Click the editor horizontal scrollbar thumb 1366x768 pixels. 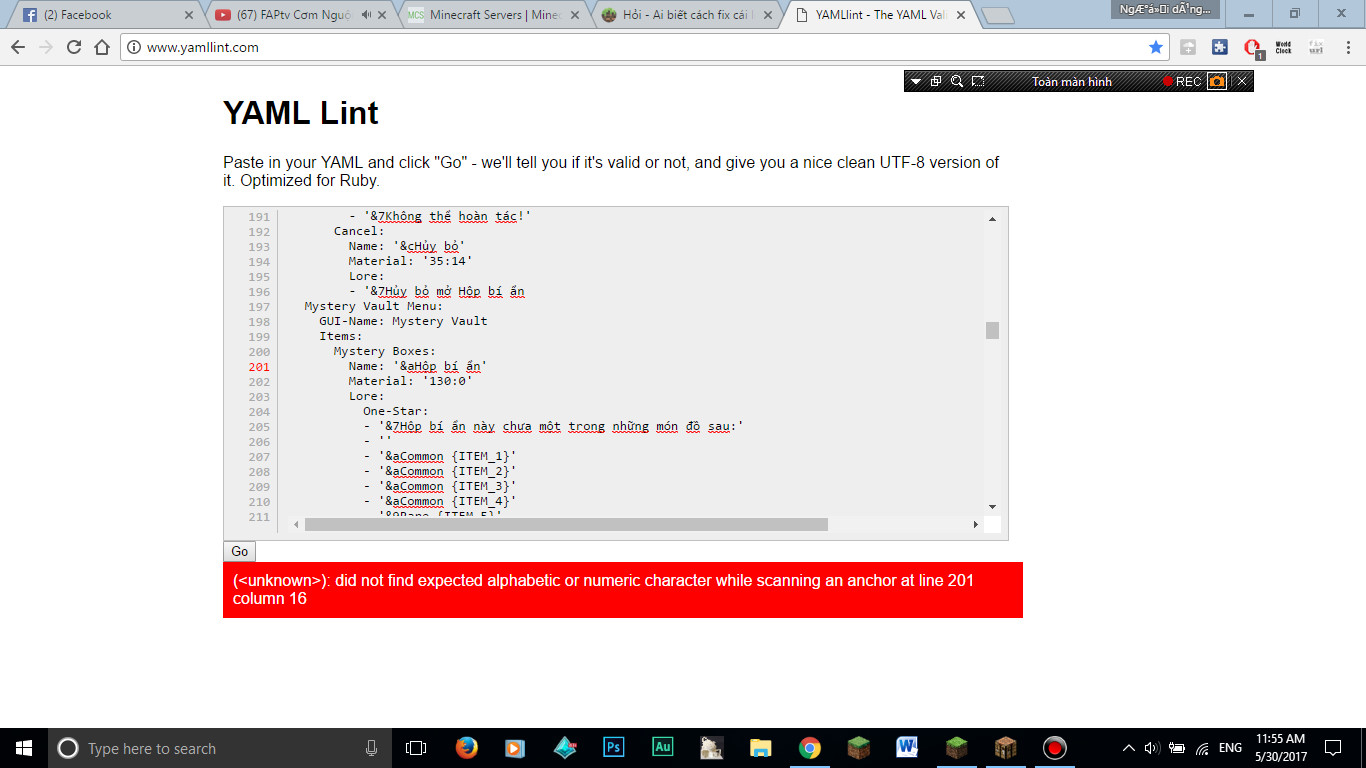(x=566, y=524)
